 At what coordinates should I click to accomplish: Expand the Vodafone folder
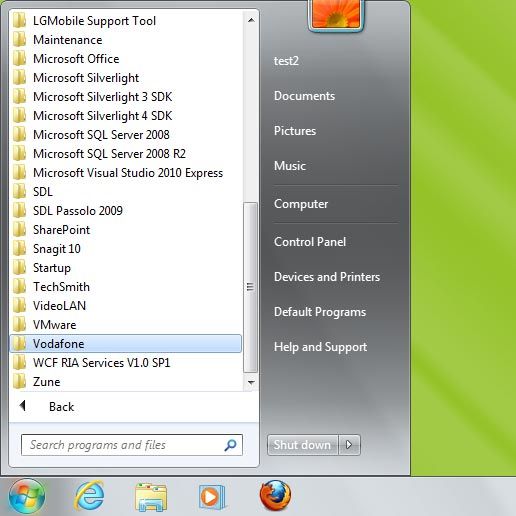tap(126, 344)
